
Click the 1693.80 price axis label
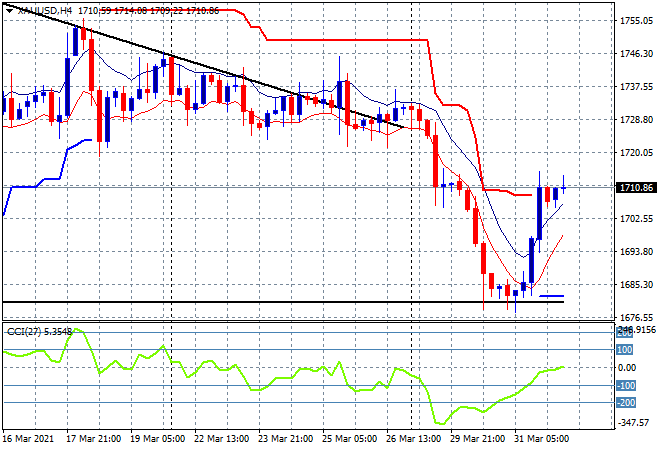(636, 252)
